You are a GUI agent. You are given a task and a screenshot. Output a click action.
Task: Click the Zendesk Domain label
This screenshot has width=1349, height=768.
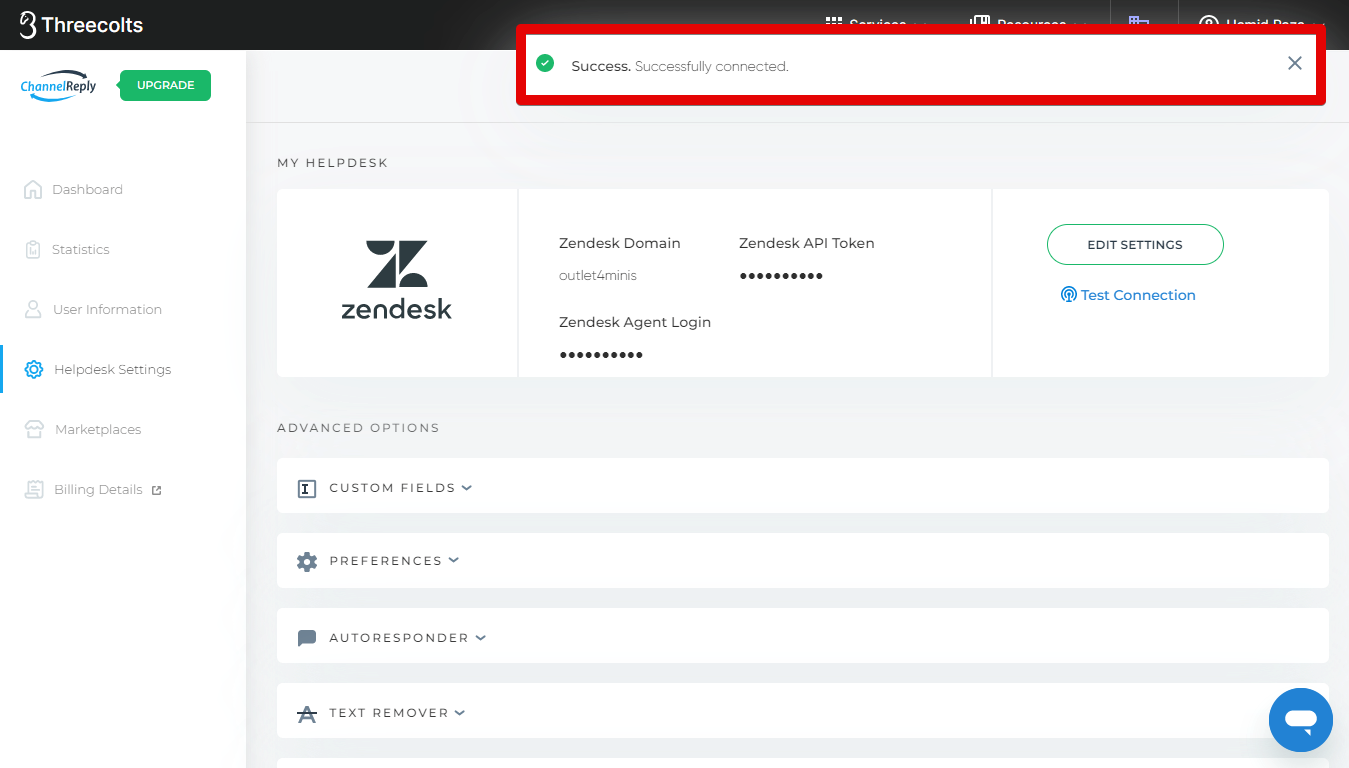(620, 243)
